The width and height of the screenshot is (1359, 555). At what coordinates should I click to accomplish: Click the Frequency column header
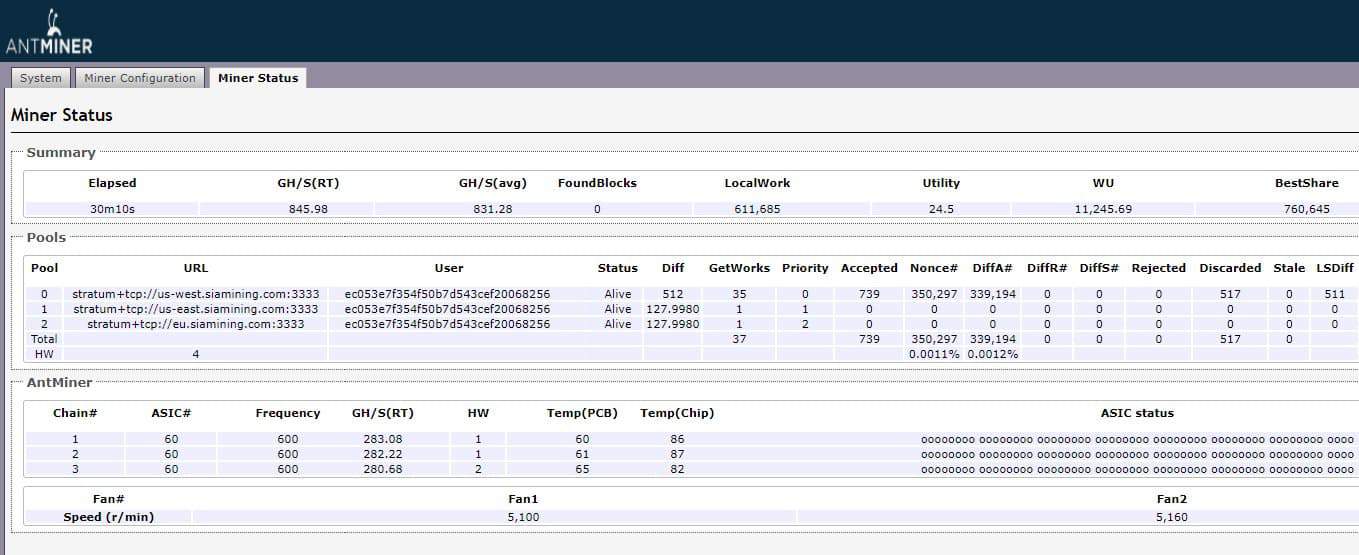coord(288,413)
